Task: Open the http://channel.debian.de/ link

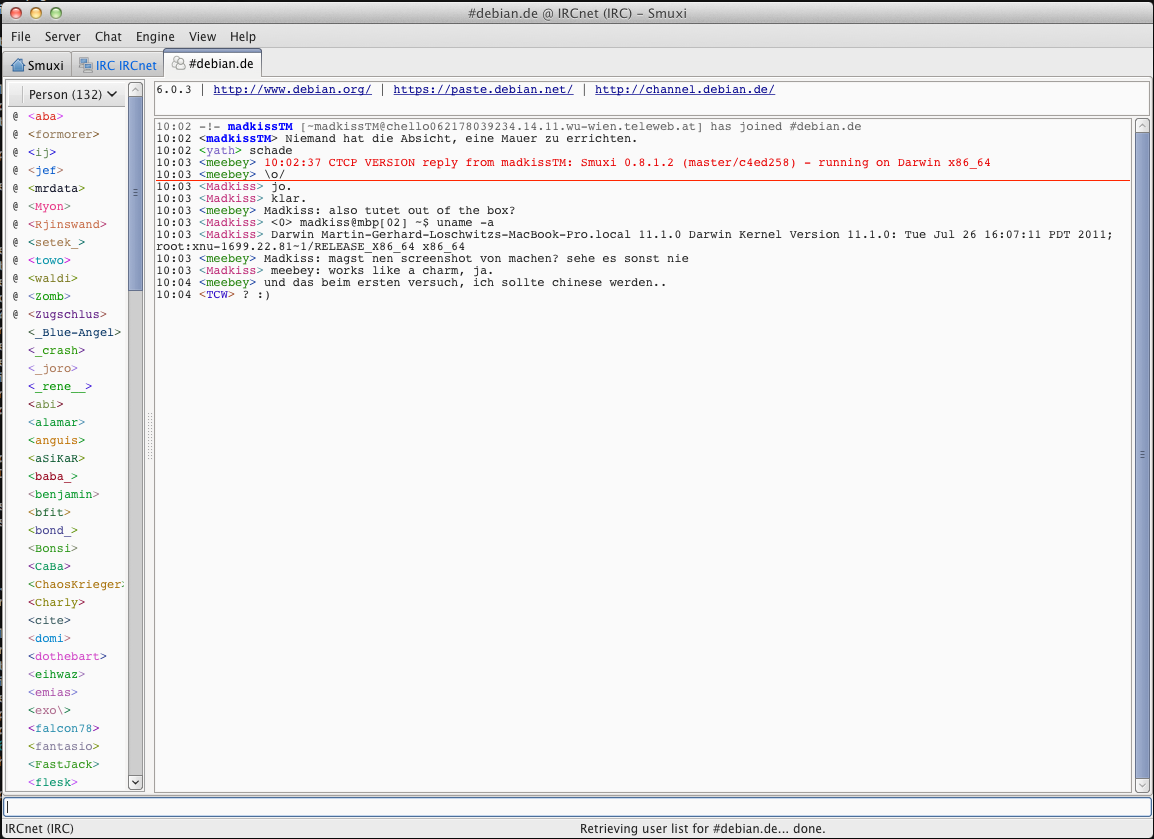Action: [684, 90]
